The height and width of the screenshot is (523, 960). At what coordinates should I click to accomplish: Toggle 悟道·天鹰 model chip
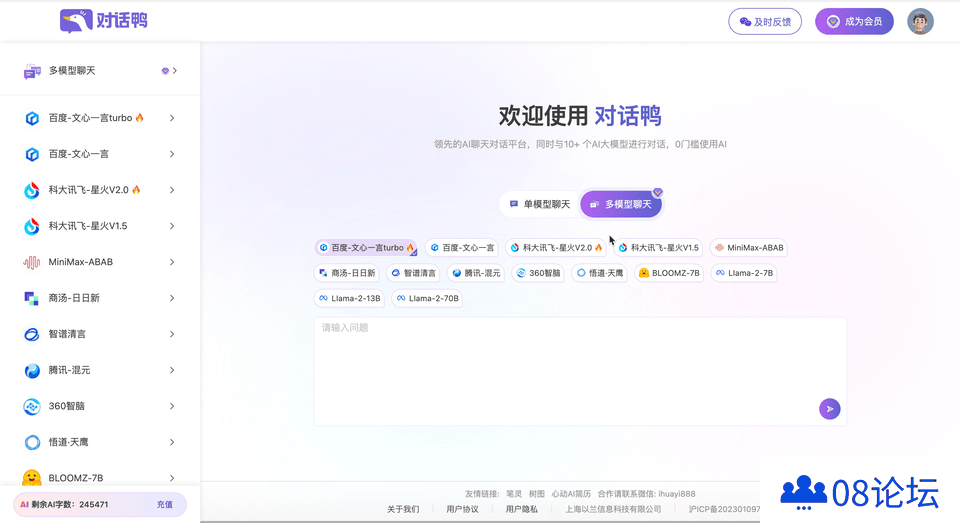pyautogui.click(x=599, y=273)
